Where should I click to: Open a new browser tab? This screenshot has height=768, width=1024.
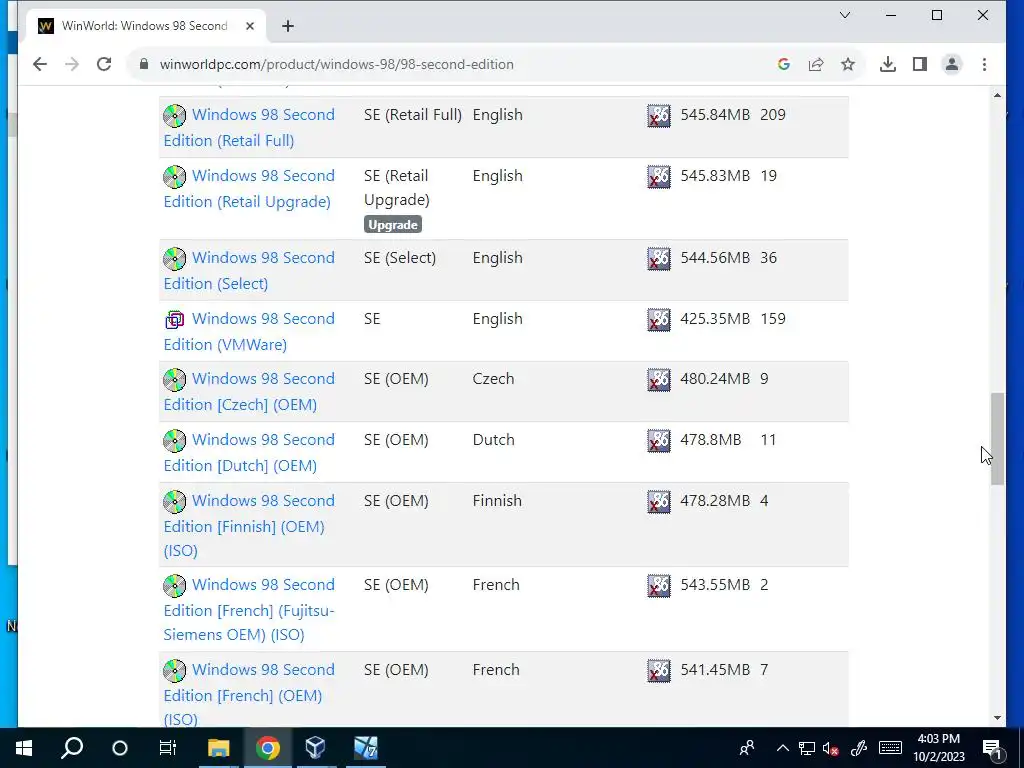[288, 26]
